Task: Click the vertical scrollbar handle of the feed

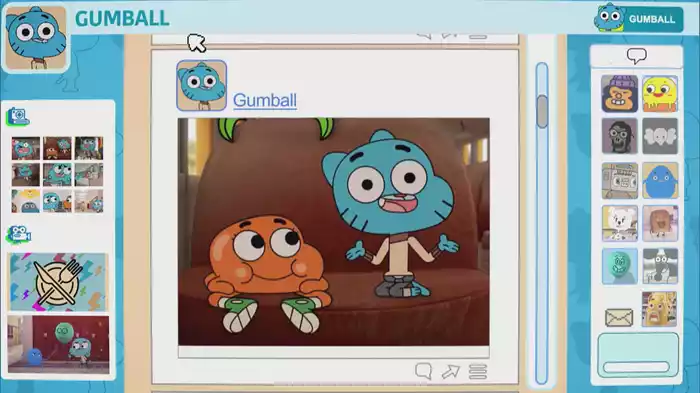Action: (x=542, y=112)
